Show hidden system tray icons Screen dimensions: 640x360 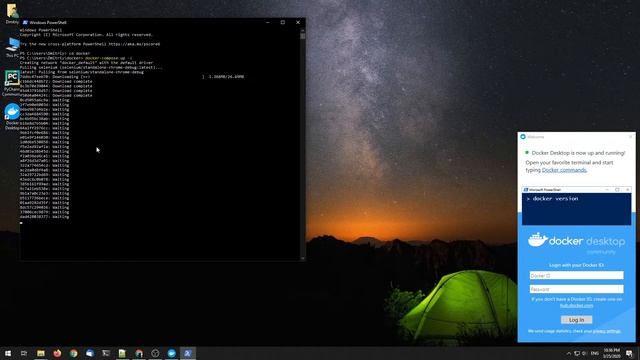(x=569, y=353)
